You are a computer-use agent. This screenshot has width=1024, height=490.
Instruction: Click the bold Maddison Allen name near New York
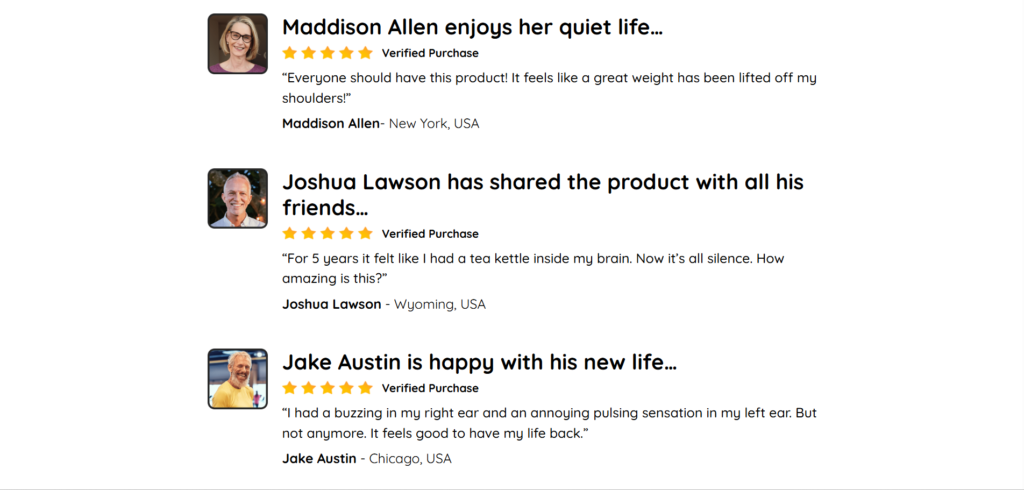[330, 123]
